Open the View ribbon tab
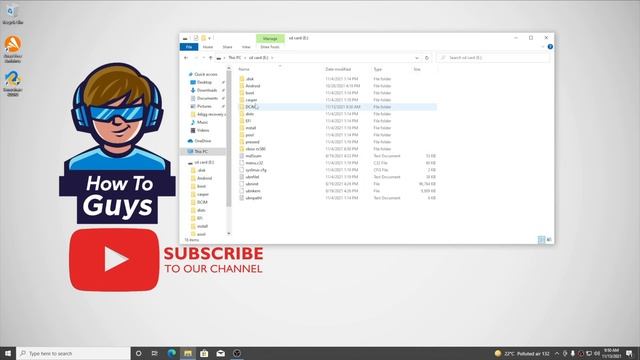640x360 pixels. pos(246,47)
